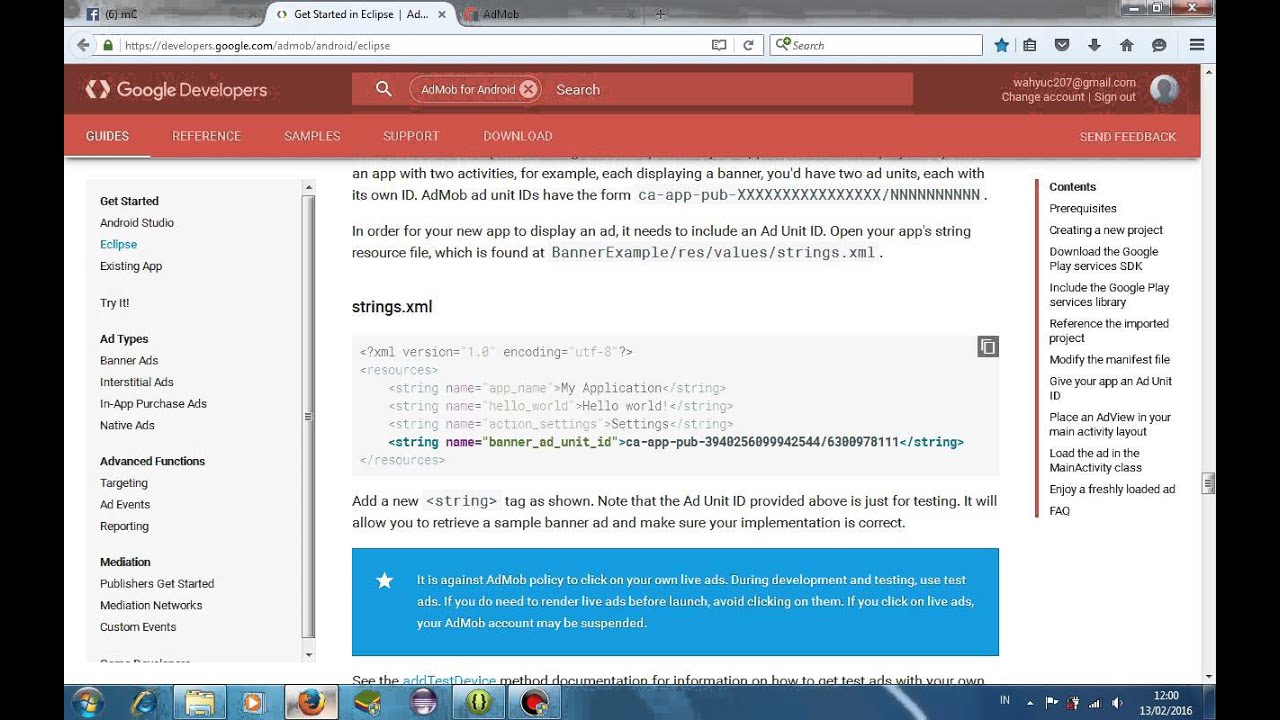
Task: Click the magnifier search icon in header
Action: [x=383, y=89]
